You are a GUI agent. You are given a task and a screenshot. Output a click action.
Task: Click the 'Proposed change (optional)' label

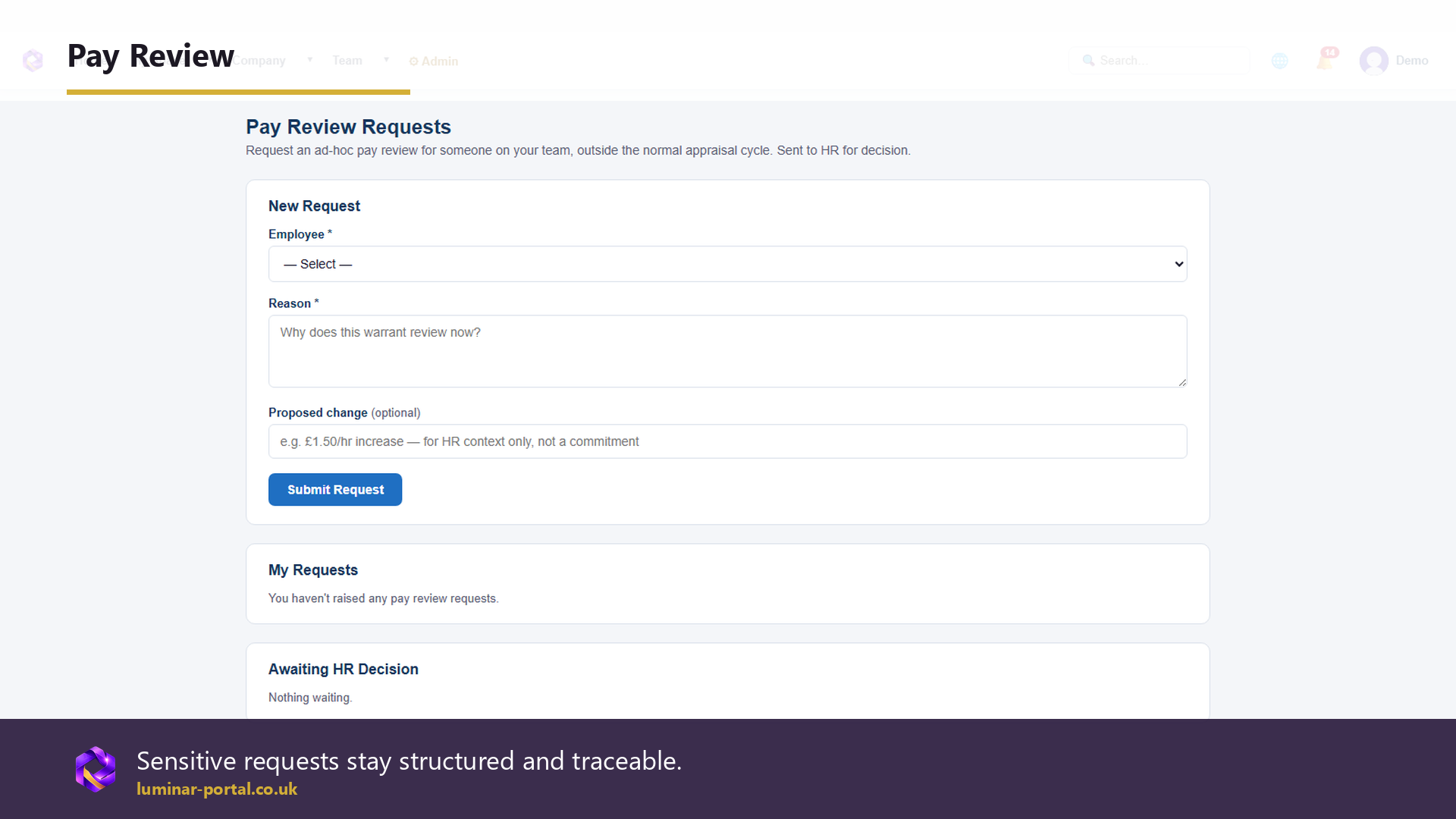click(344, 413)
